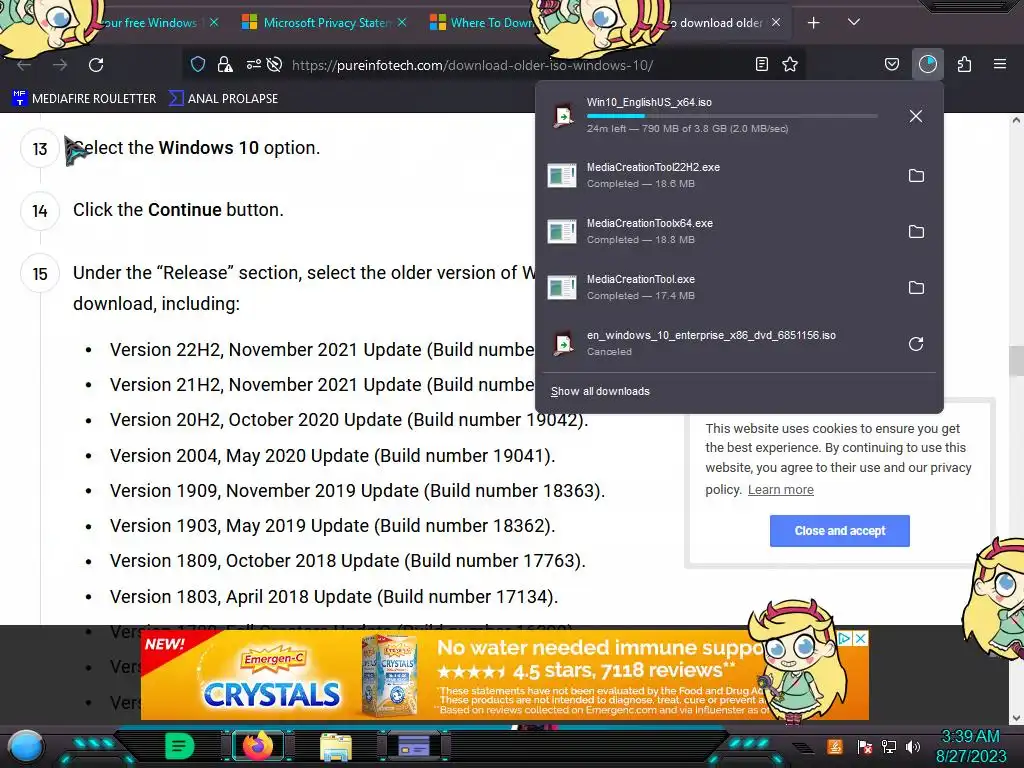The image size is (1024, 768).
Task: Open File Explorer from taskbar
Action: tap(336, 746)
